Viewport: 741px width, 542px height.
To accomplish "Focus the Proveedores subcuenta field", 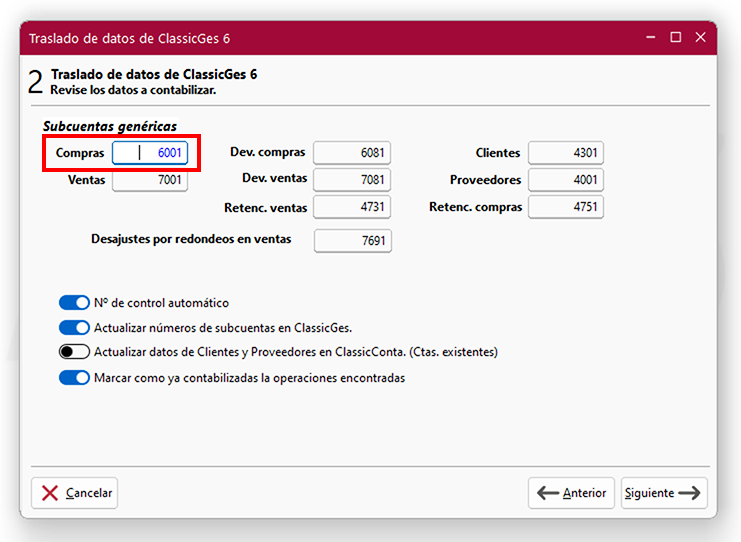I will tap(566, 180).
